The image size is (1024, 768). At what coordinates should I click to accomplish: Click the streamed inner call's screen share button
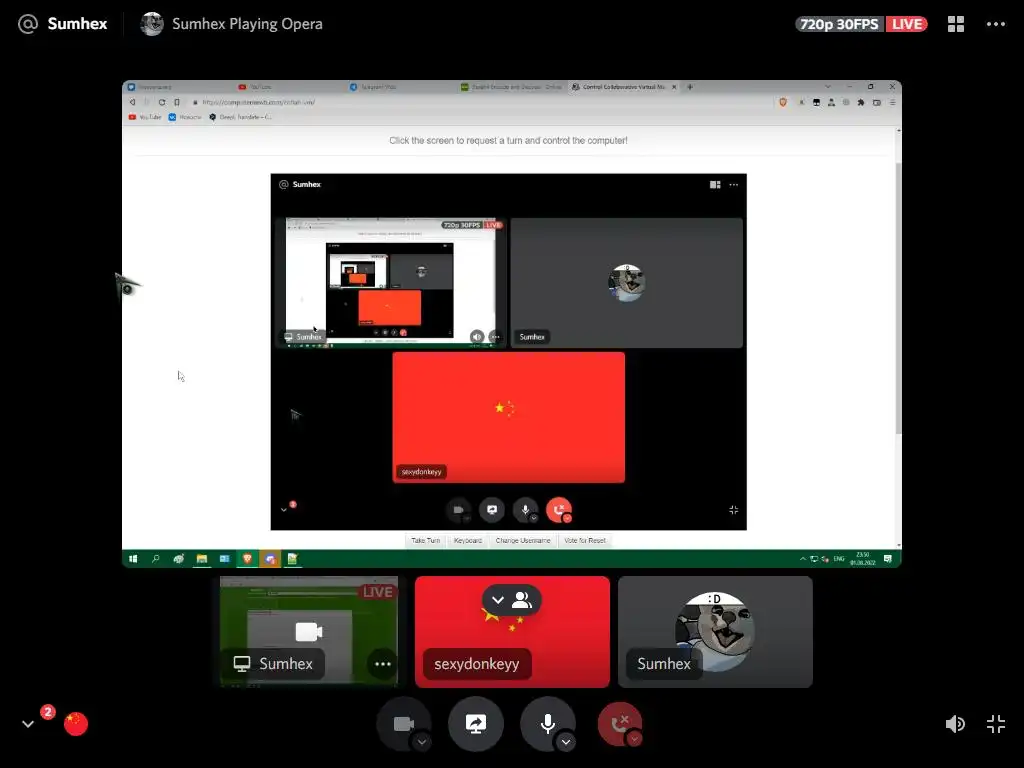(x=492, y=510)
